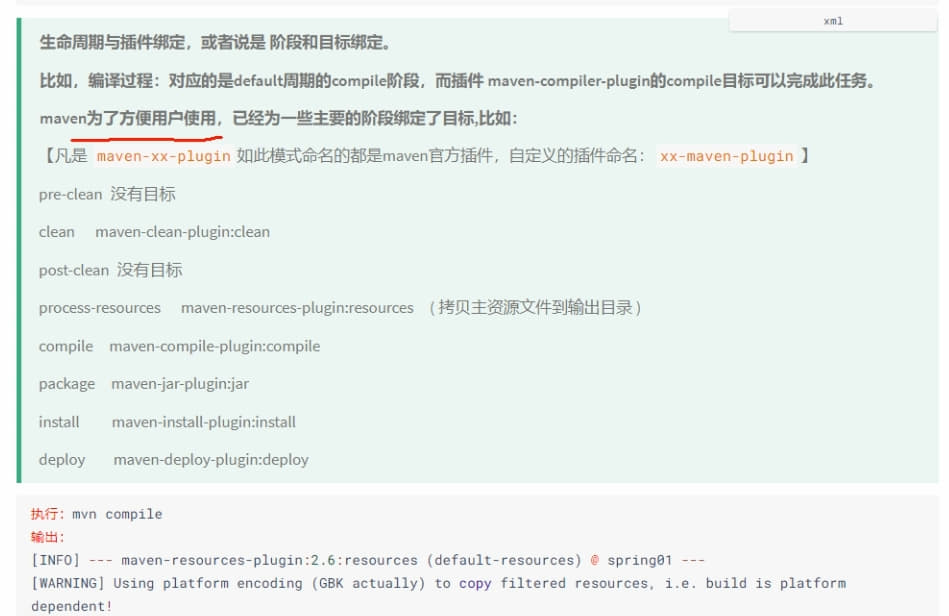Click the maven-deploy-plugin:deploy goal text
Screen dimensions: 949x616
point(211,460)
